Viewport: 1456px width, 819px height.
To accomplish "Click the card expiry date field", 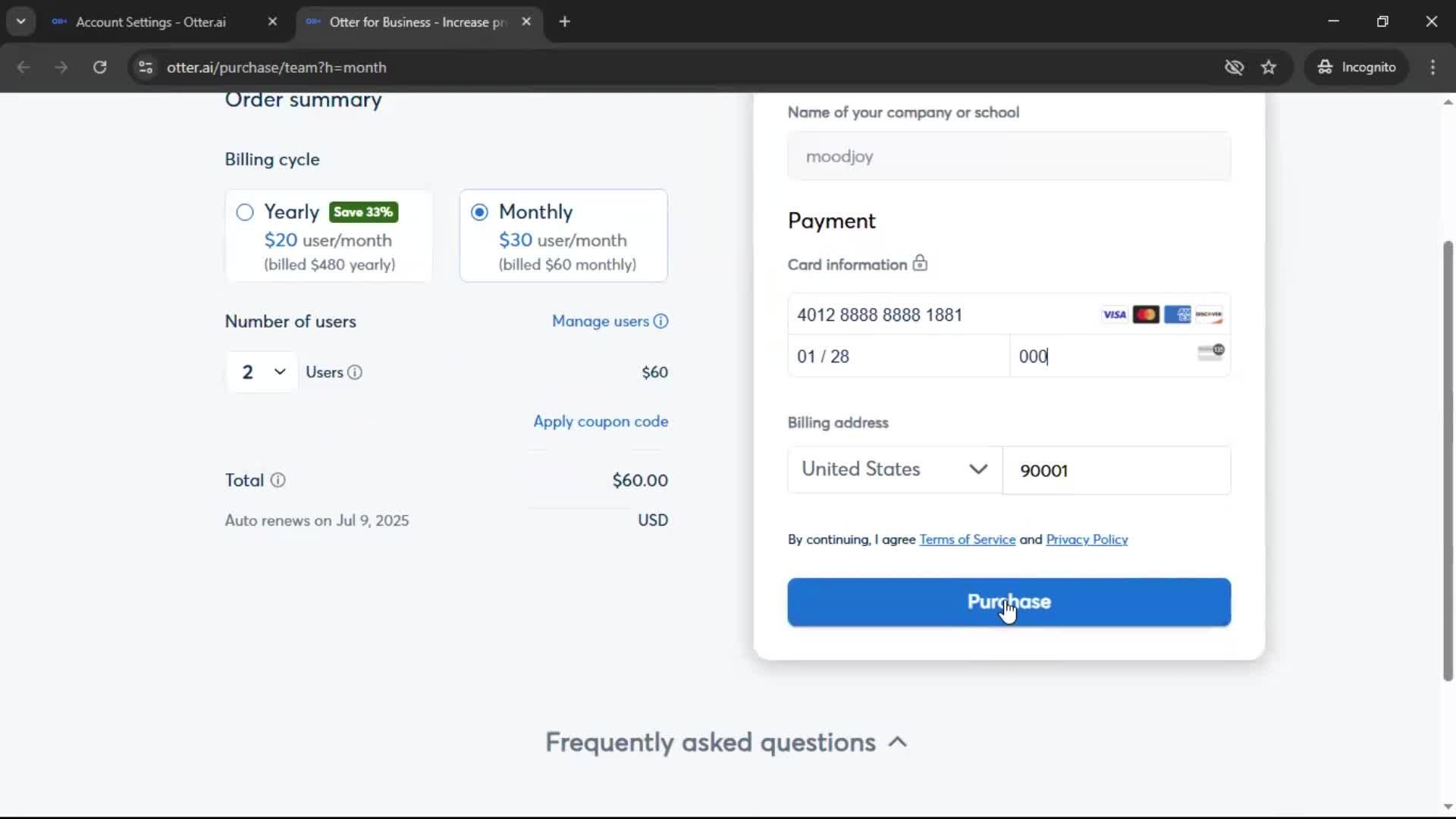I will 899,356.
